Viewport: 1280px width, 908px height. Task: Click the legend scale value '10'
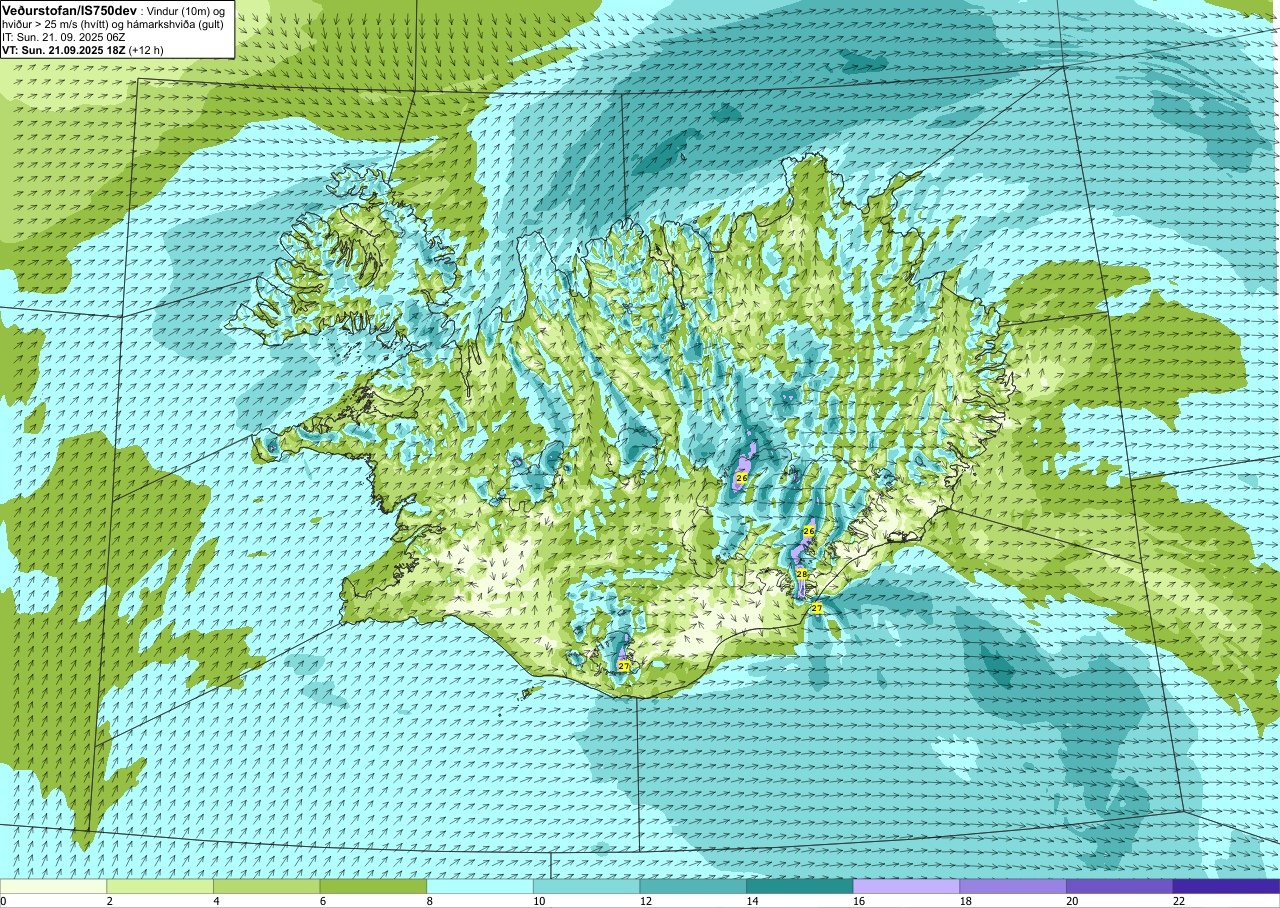click(538, 901)
